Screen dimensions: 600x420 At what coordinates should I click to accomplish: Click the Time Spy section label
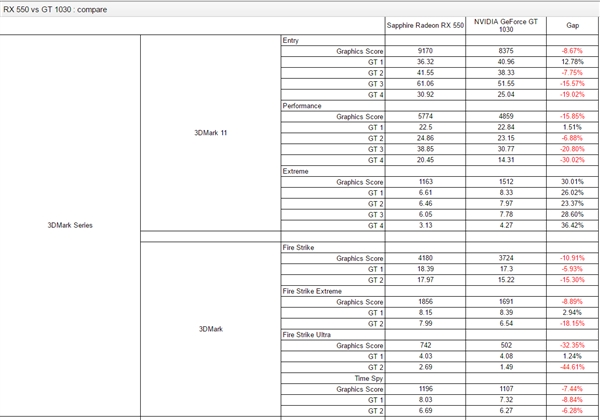pos(368,379)
